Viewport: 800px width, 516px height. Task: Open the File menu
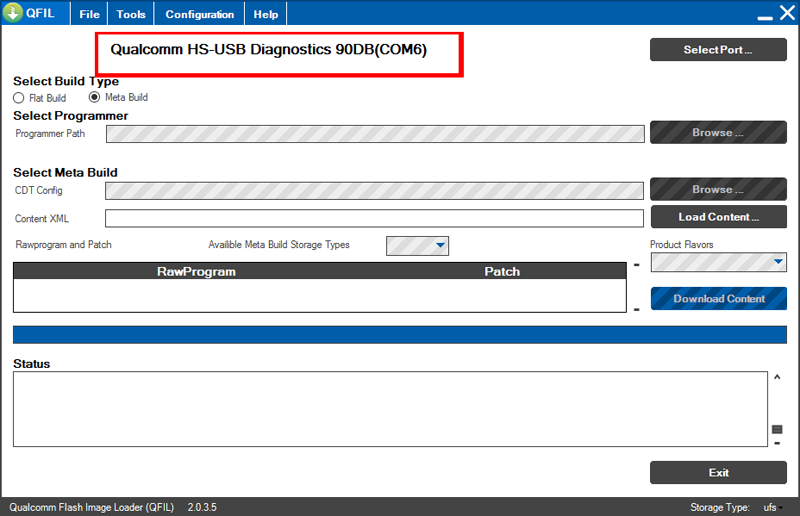pyautogui.click(x=89, y=14)
